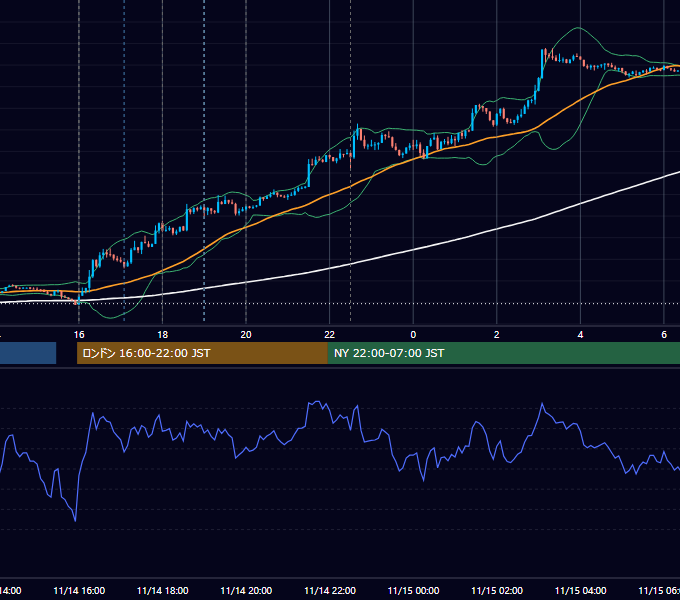Click the "11/14 18:00" date label on oscillator axis
Image resolution: width=680 pixels, height=600 pixels.
(x=163, y=590)
